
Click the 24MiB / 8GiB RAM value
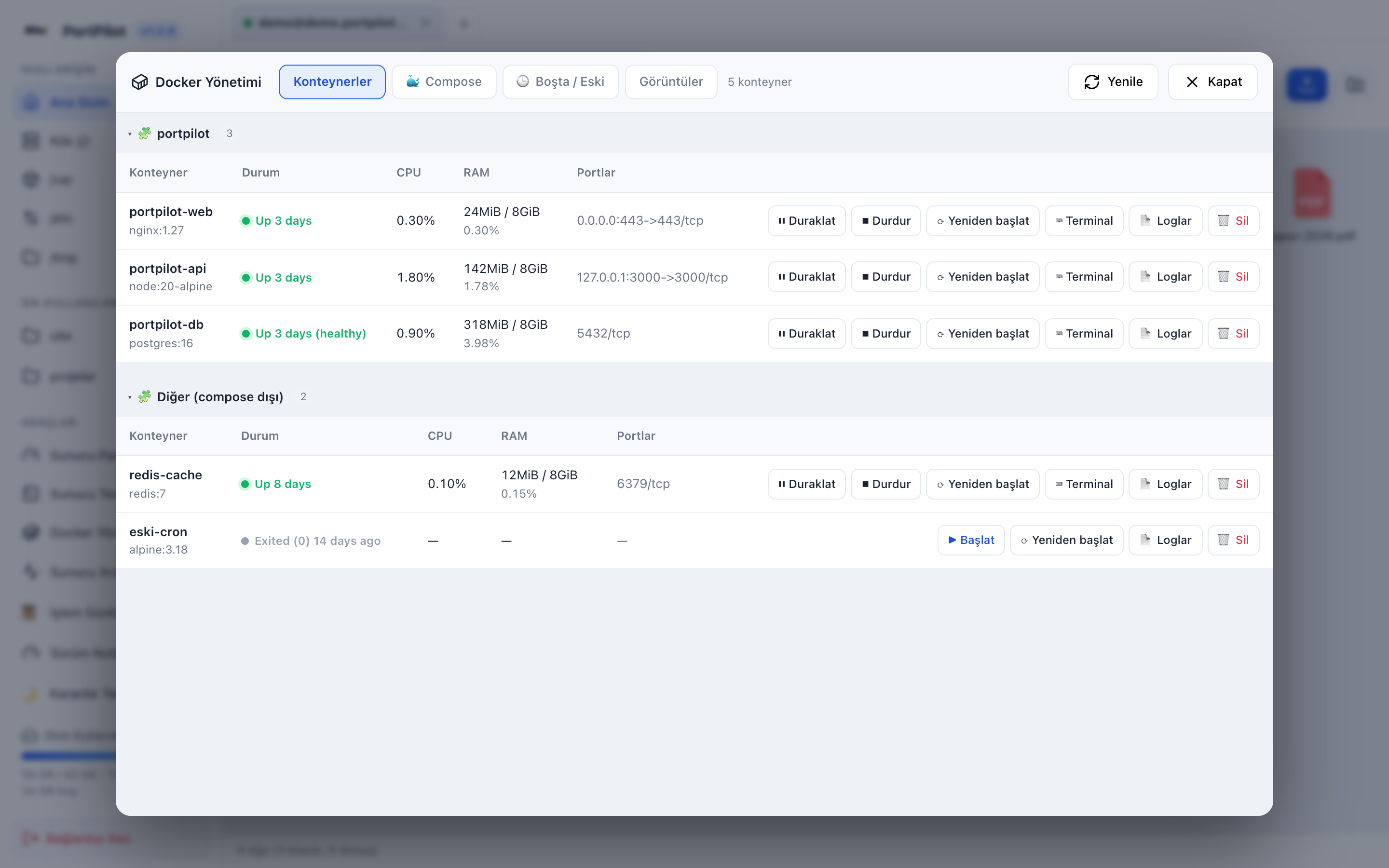(x=502, y=212)
